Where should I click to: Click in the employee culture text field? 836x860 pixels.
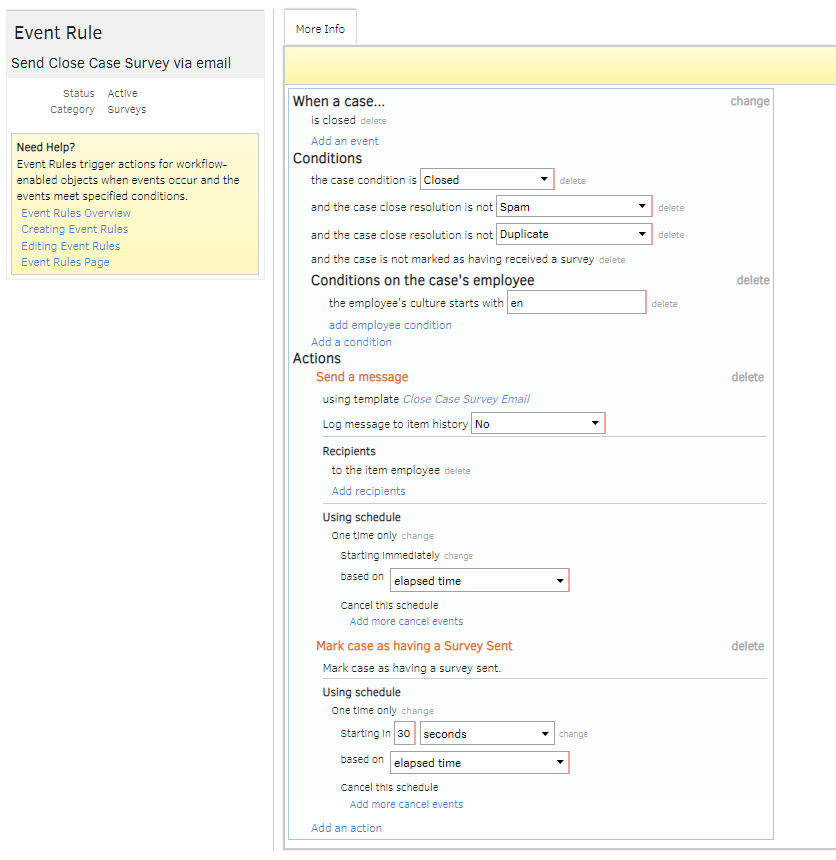pos(576,302)
